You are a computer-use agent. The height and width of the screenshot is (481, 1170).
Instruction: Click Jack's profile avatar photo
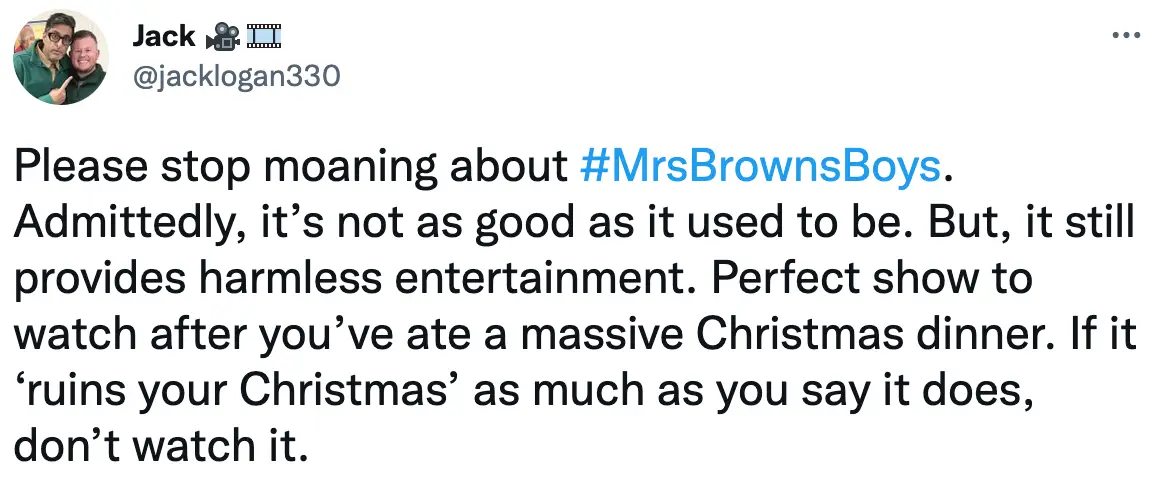pyautogui.click(x=60, y=60)
